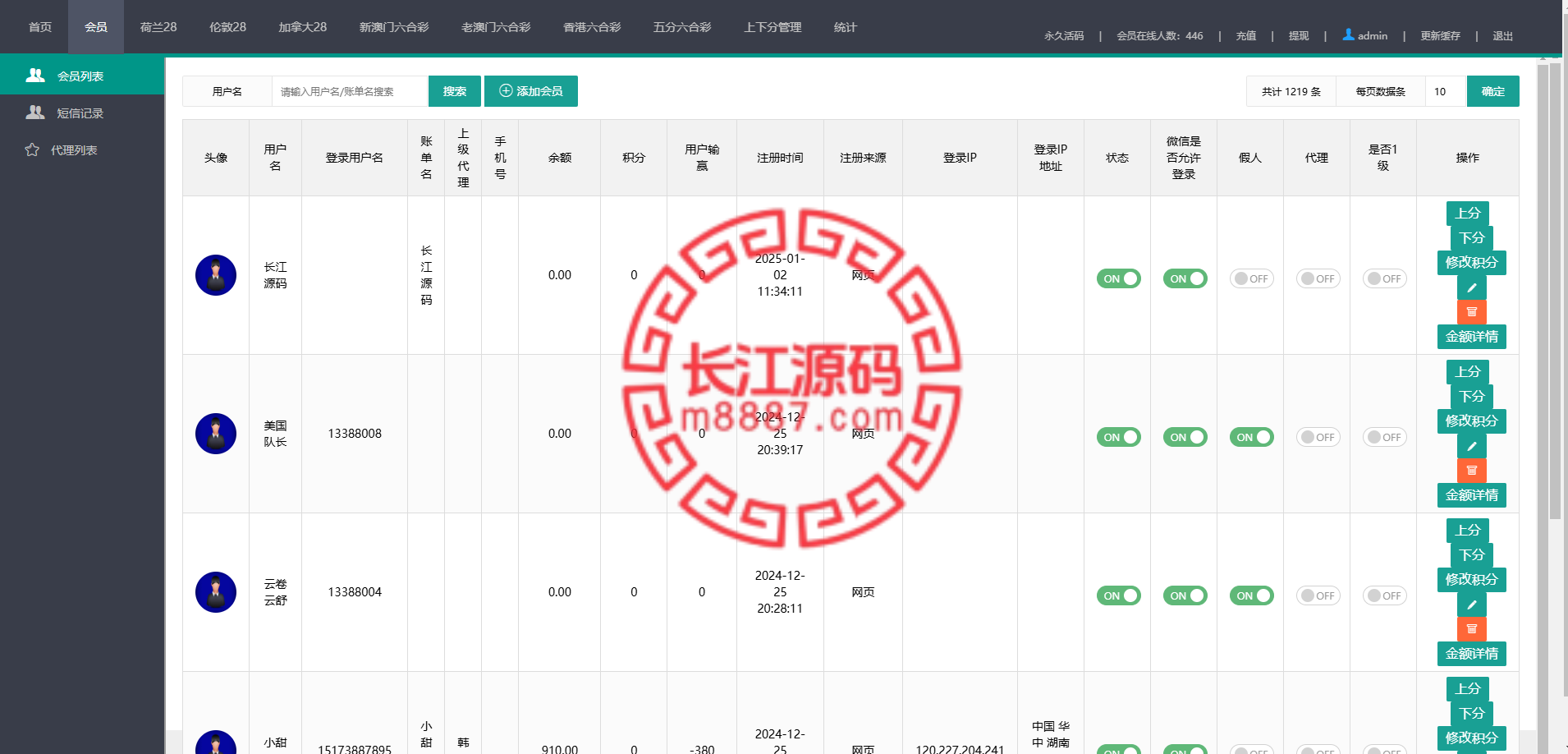Toggle 状态 switch for 美国队长

1118,437
